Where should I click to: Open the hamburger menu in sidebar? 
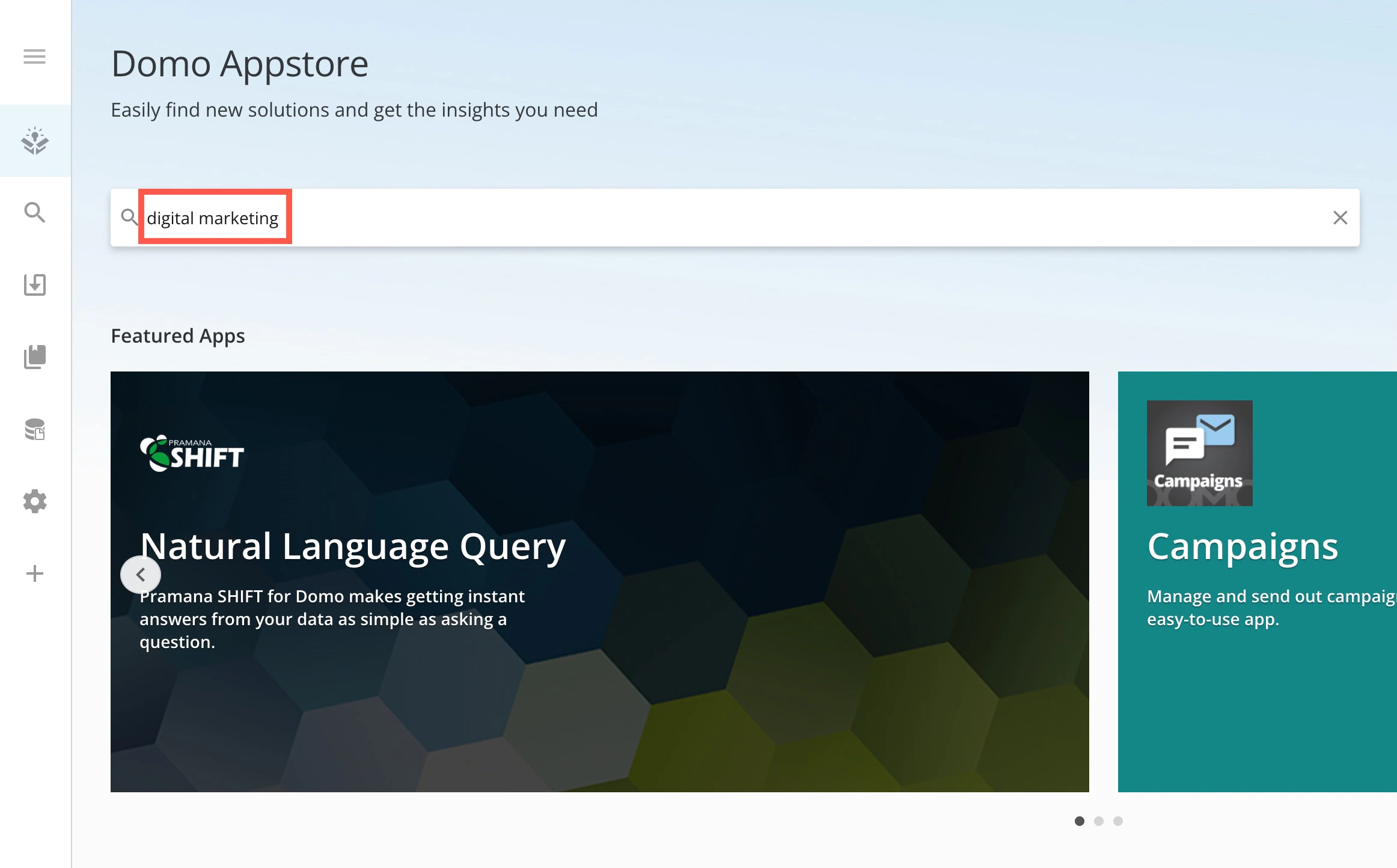click(x=34, y=57)
